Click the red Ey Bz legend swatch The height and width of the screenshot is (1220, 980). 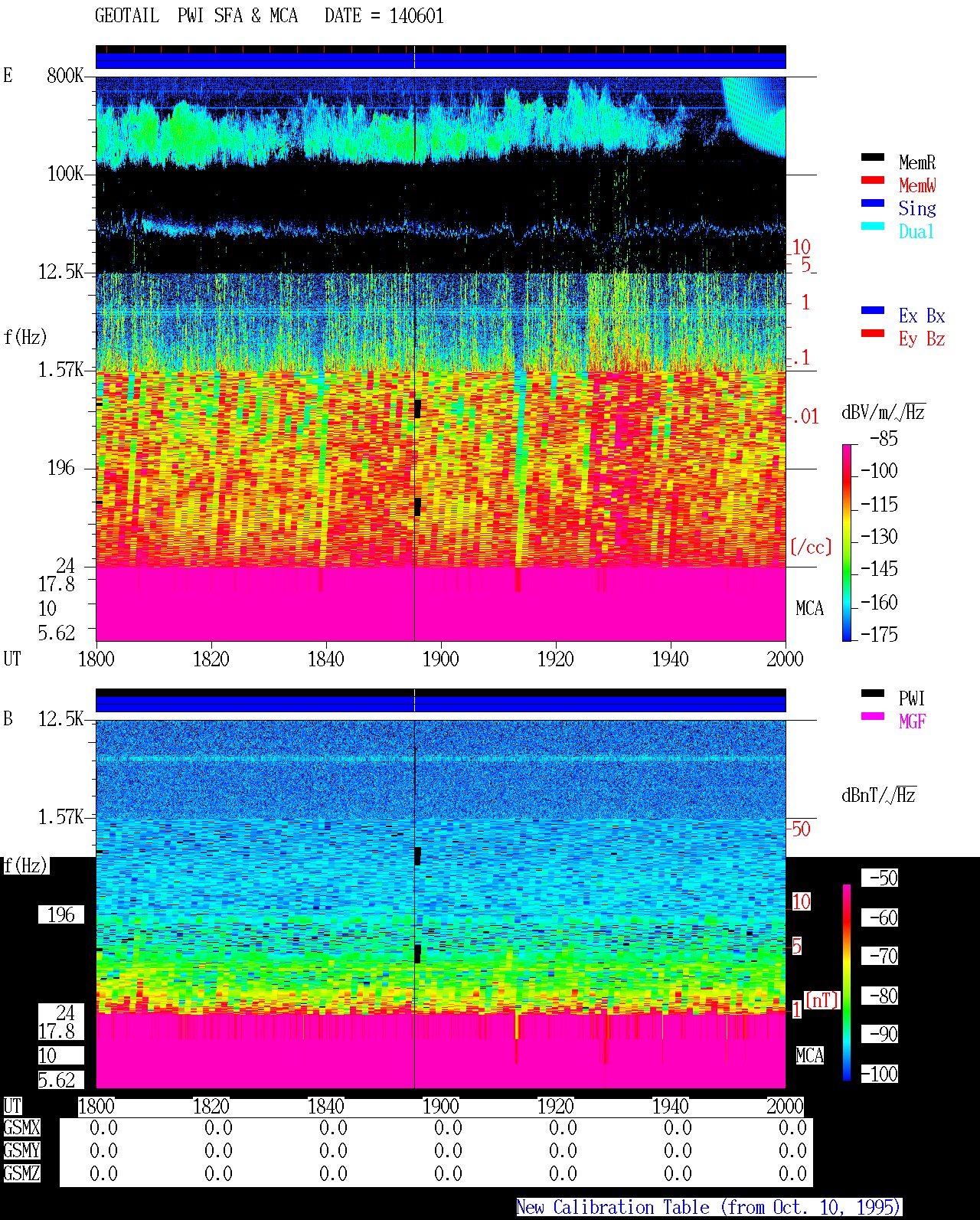click(873, 333)
